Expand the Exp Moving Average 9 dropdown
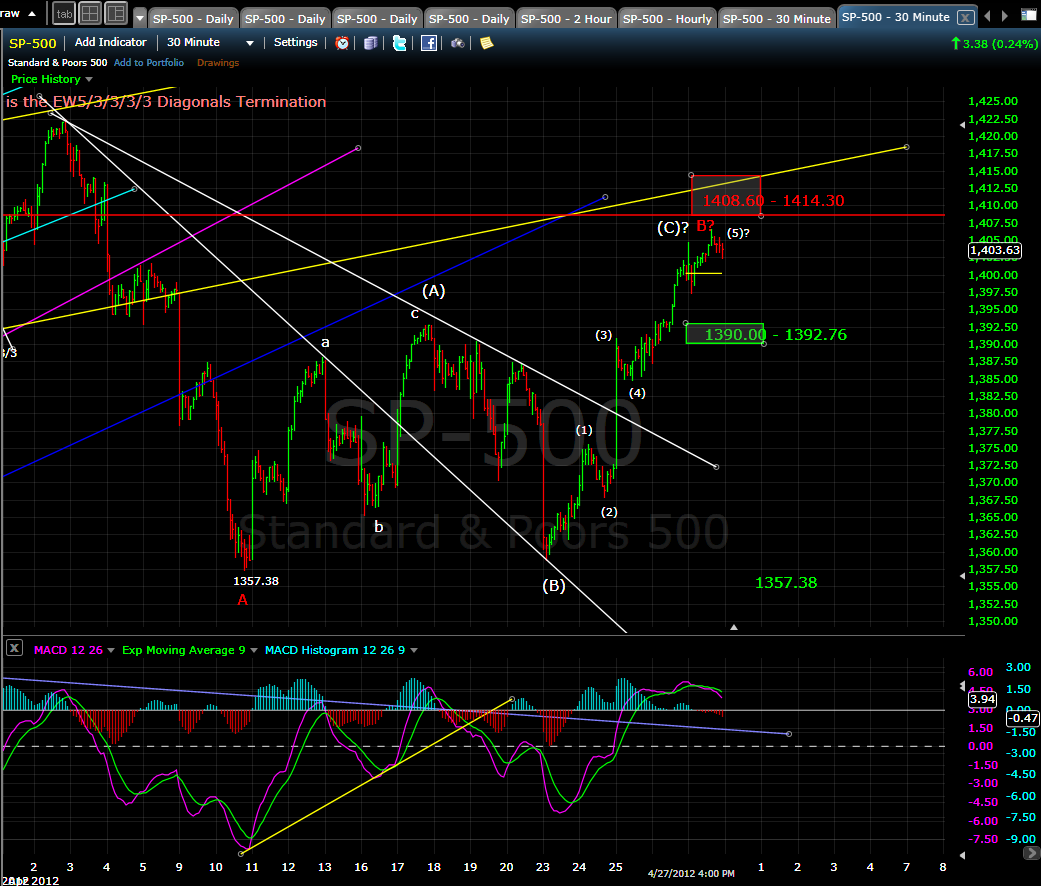 click(x=254, y=650)
